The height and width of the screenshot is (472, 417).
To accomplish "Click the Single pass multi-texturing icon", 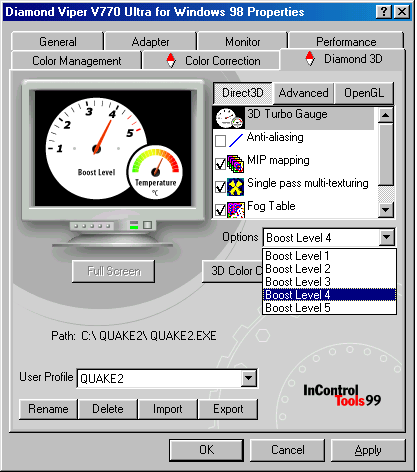I will (236, 187).
